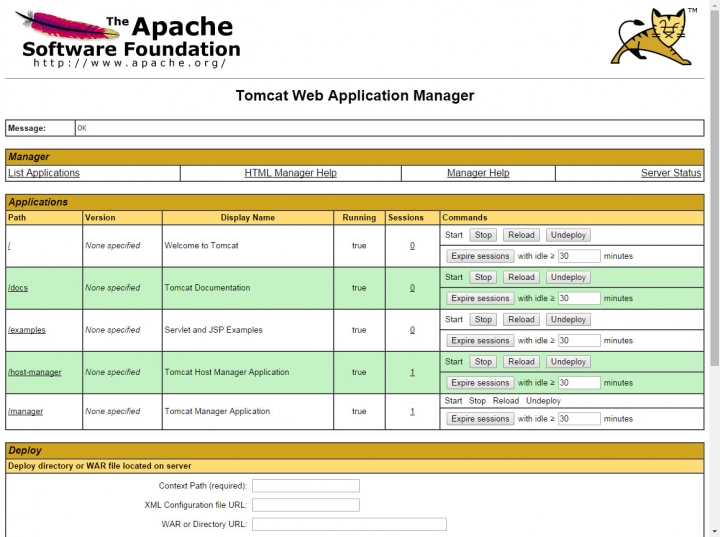Open the Manager Help link
The width and height of the screenshot is (720, 537).
[x=478, y=173]
